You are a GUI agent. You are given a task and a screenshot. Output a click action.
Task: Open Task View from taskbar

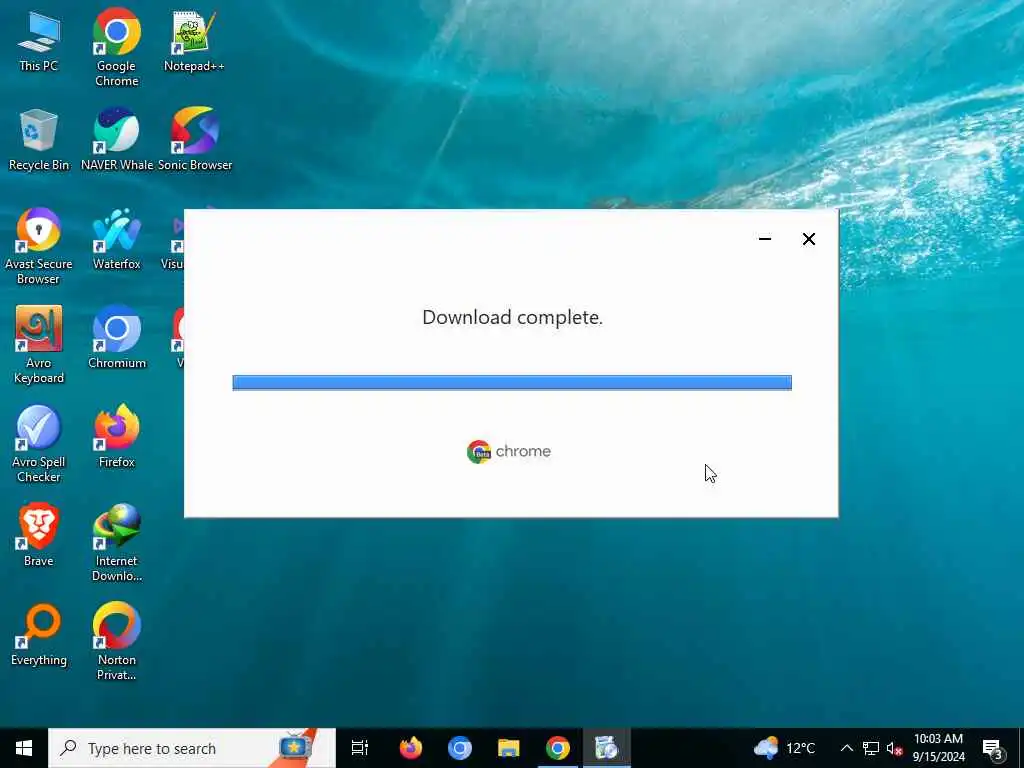(360, 748)
